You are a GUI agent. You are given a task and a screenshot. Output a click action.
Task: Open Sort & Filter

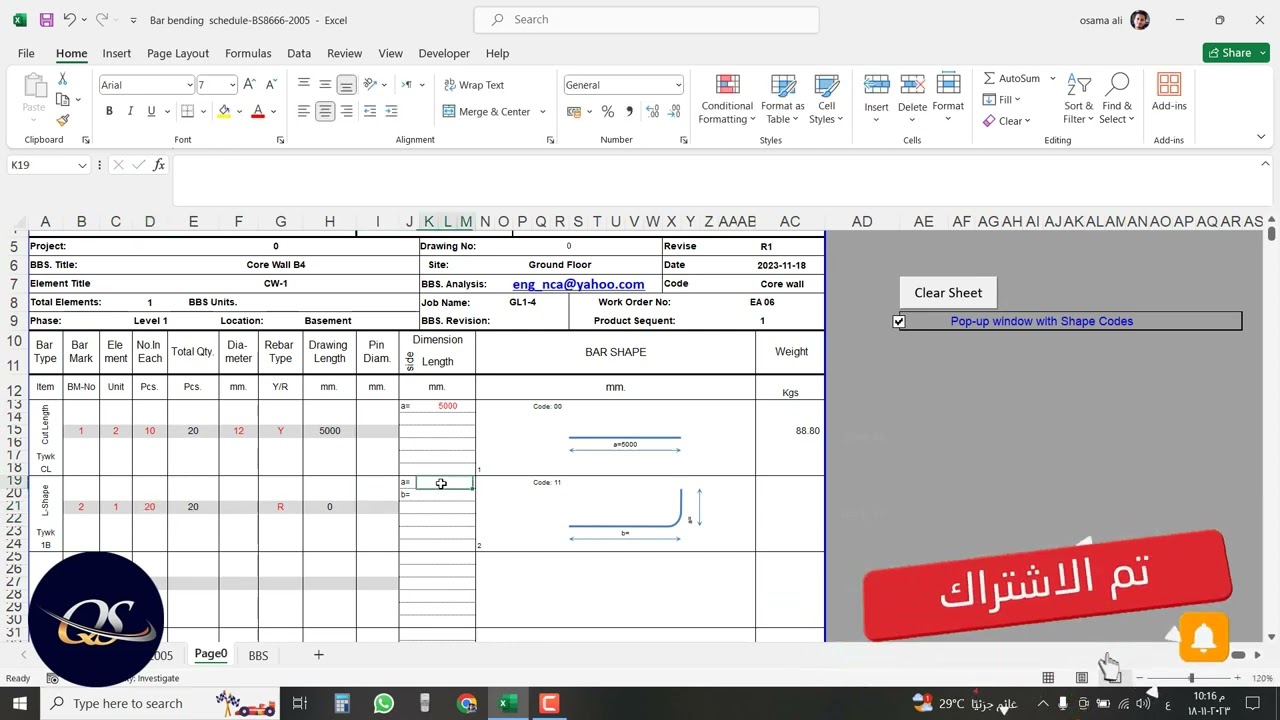tap(1079, 99)
